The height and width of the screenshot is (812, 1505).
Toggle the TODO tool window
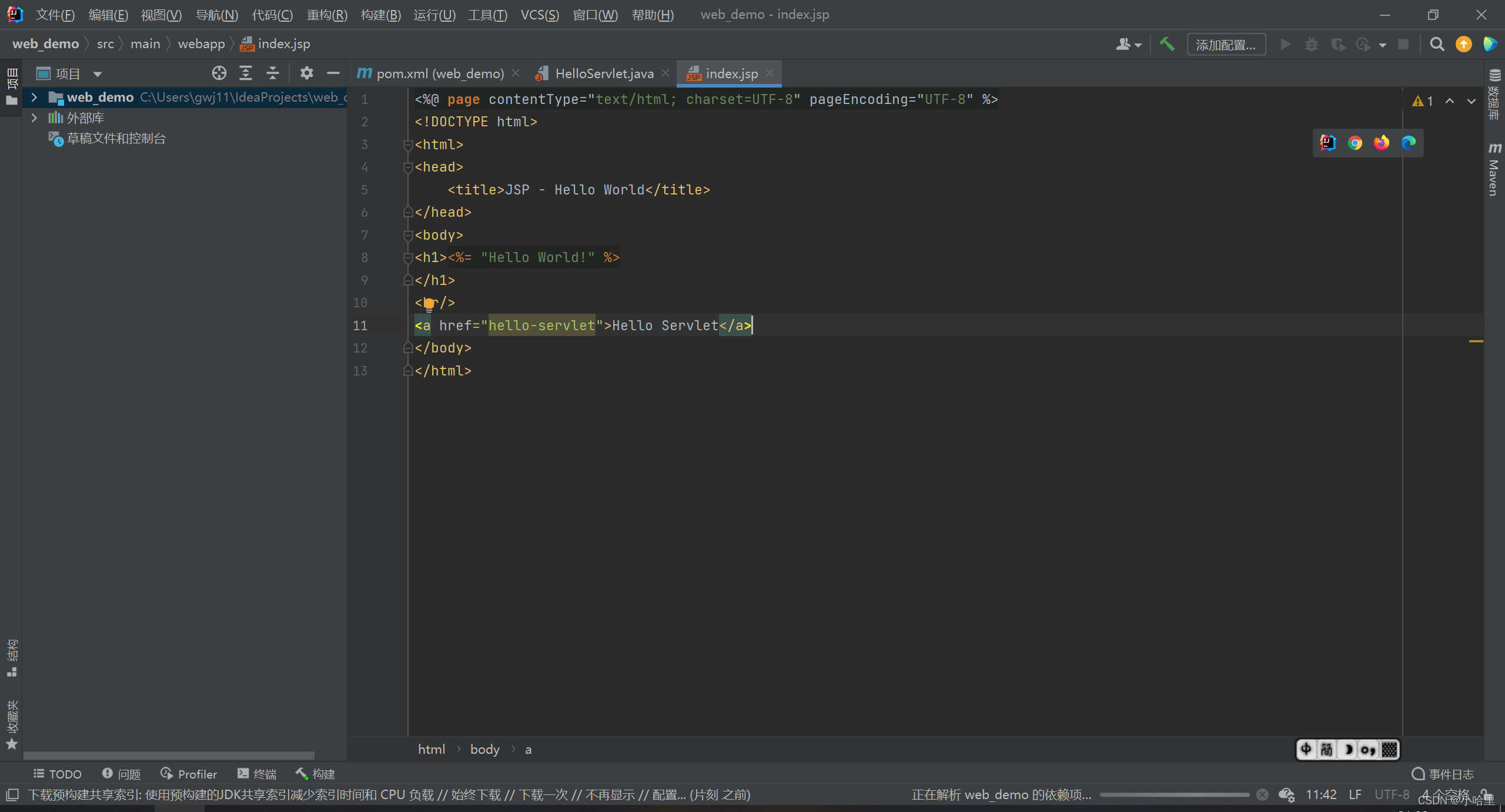[x=58, y=774]
